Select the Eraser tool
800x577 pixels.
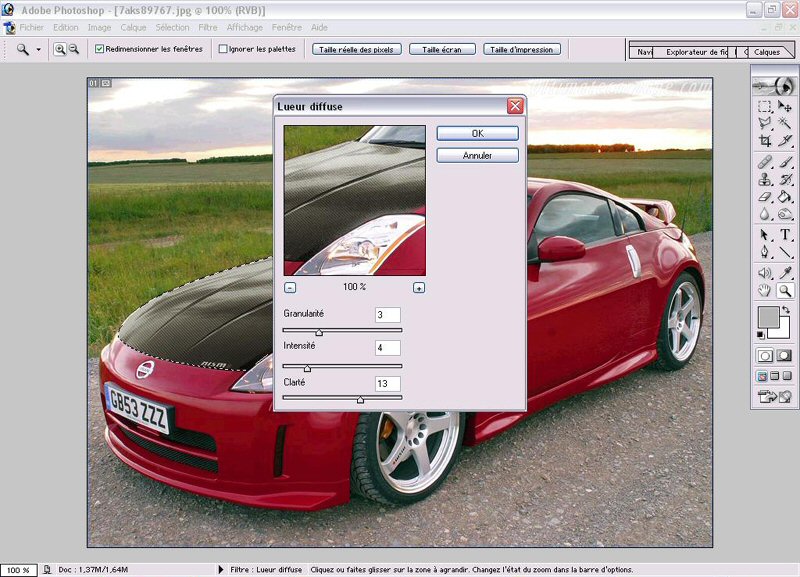764,196
